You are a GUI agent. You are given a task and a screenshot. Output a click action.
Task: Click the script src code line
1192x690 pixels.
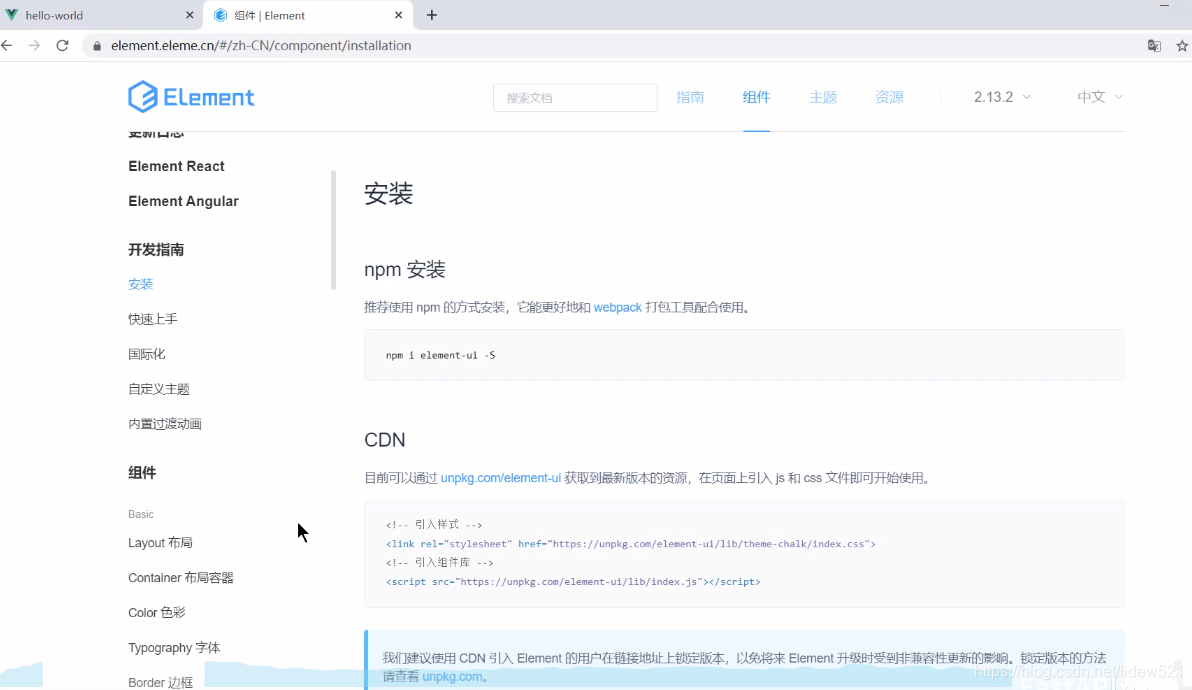[x=572, y=581]
